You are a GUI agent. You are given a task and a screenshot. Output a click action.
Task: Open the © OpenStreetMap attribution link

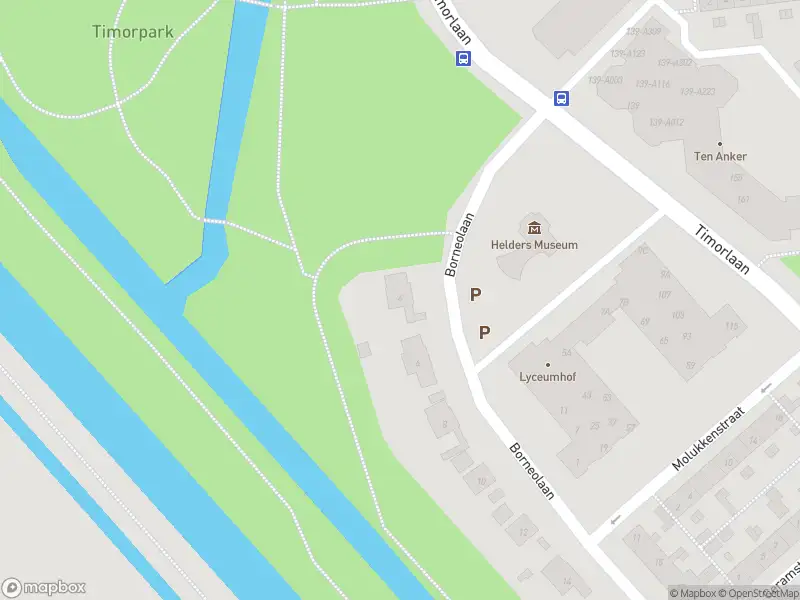[759, 593]
